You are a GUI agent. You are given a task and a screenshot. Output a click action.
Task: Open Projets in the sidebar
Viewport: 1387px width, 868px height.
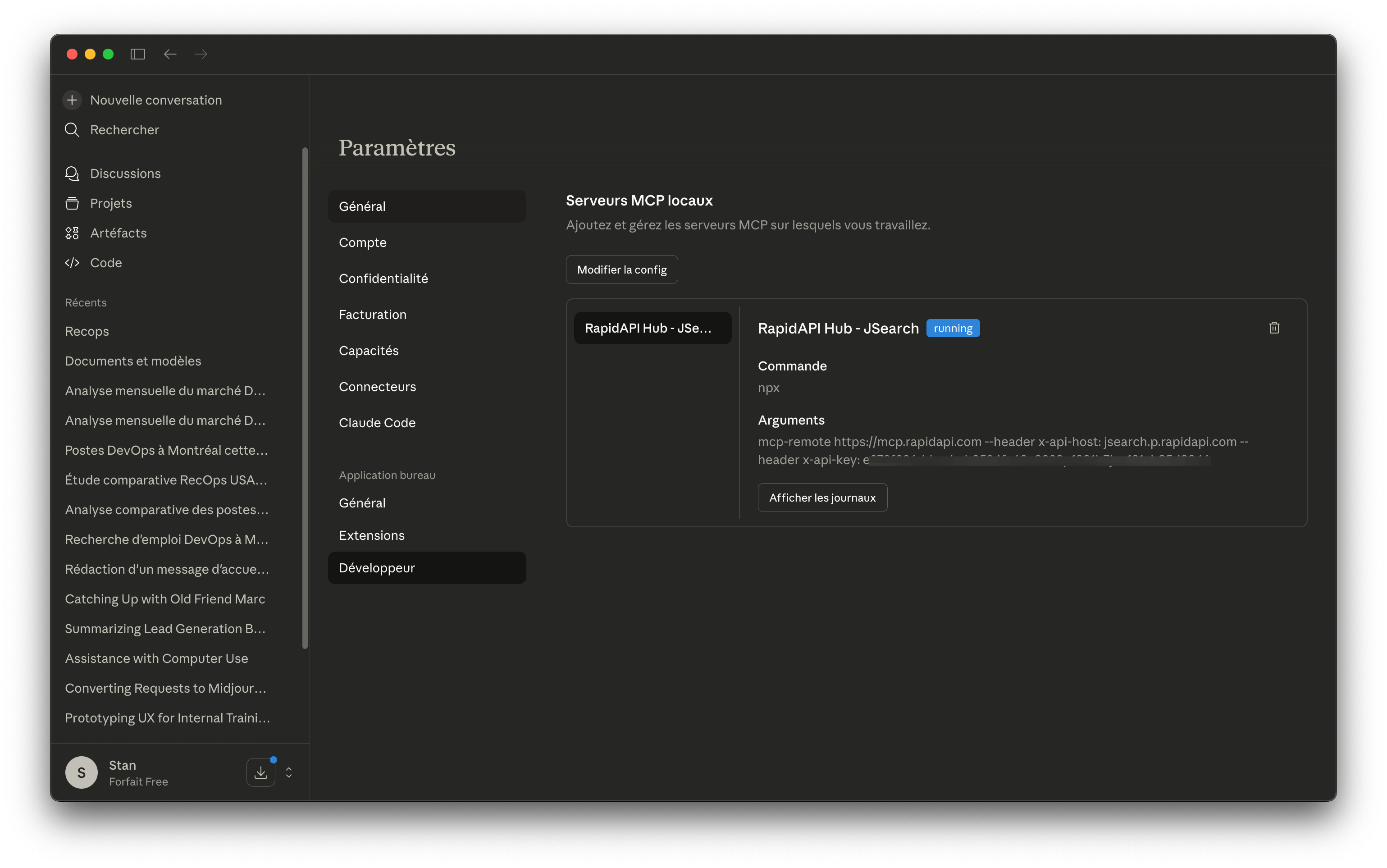tap(111, 203)
